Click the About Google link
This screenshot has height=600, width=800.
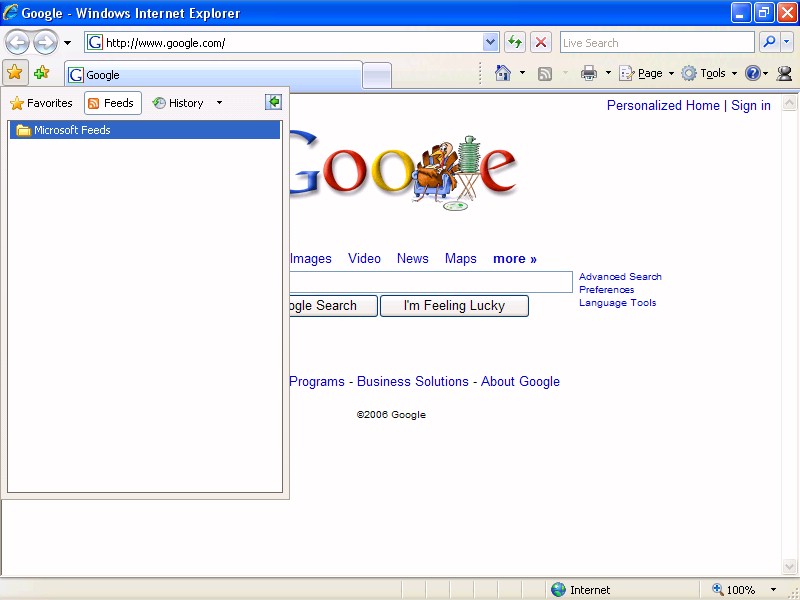[520, 382]
